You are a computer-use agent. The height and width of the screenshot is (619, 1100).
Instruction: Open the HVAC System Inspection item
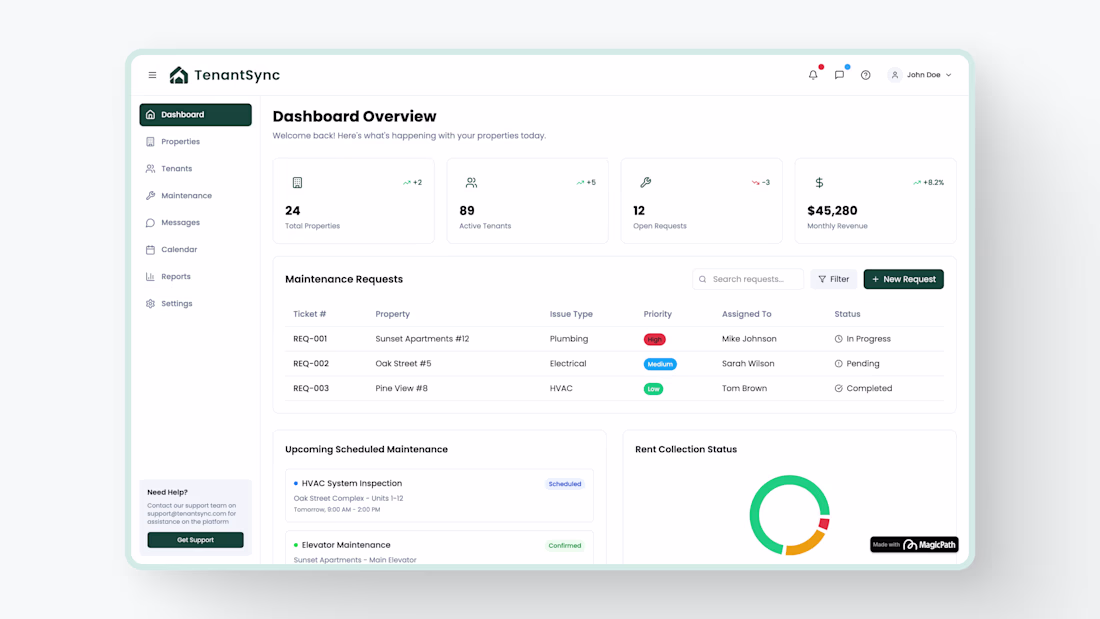coord(439,495)
